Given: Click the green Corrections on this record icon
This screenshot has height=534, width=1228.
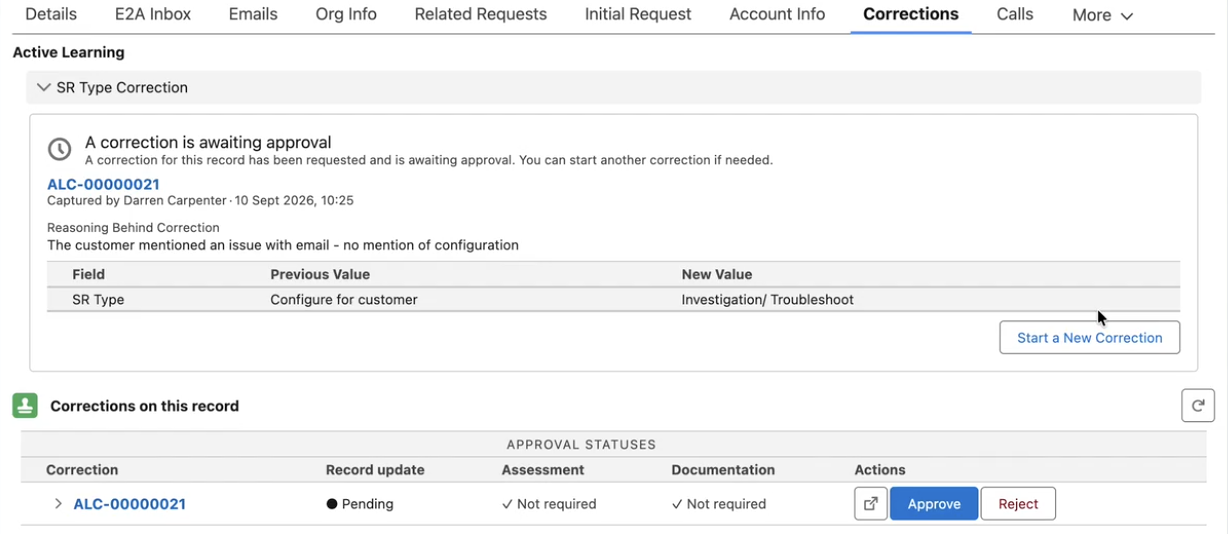Looking at the screenshot, I should (25, 405).
